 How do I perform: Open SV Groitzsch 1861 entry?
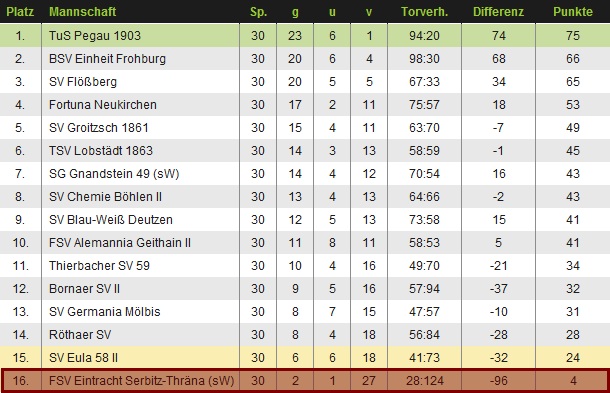pos(98,128)
